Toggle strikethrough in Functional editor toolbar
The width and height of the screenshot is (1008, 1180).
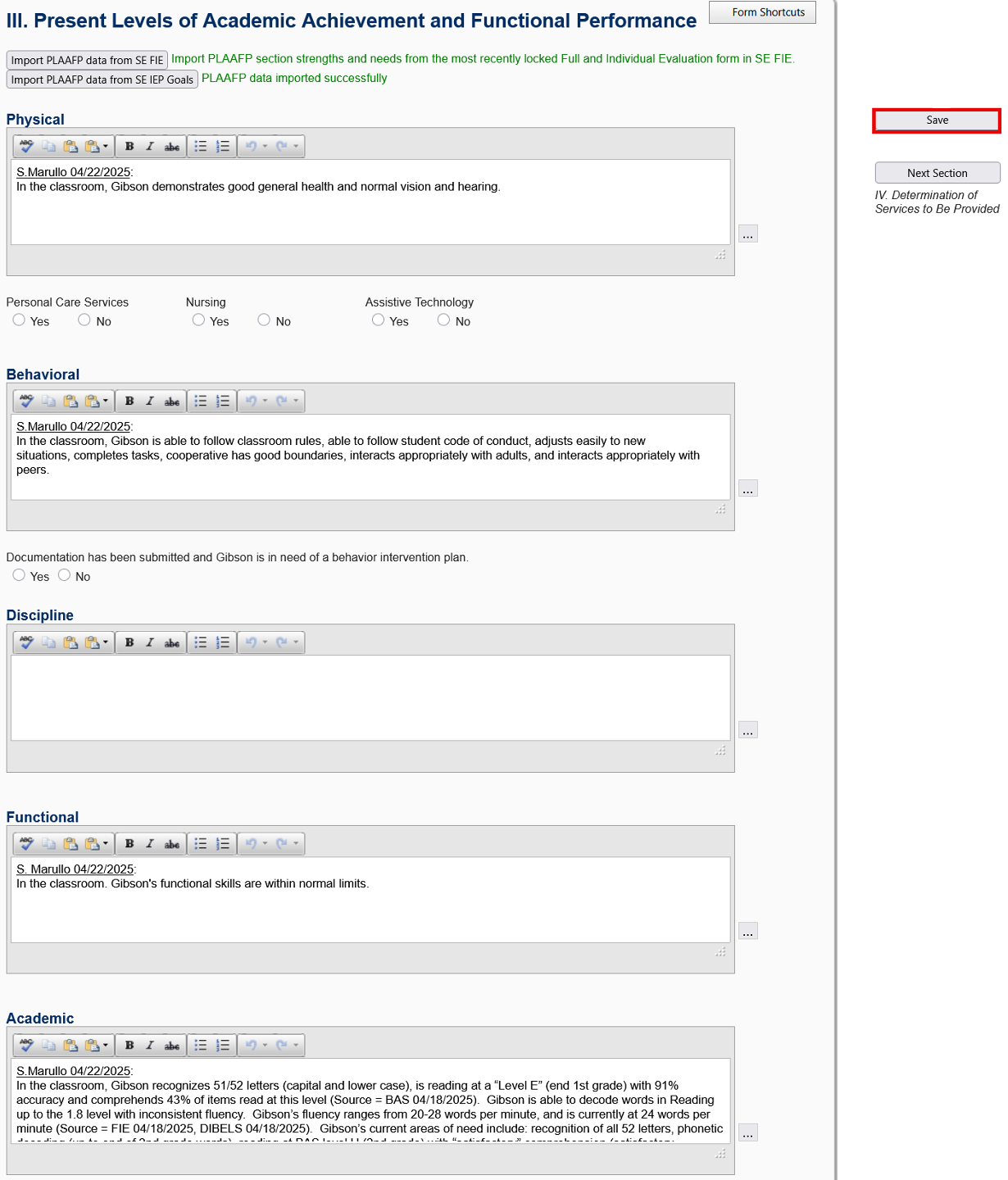coord(172,844)
